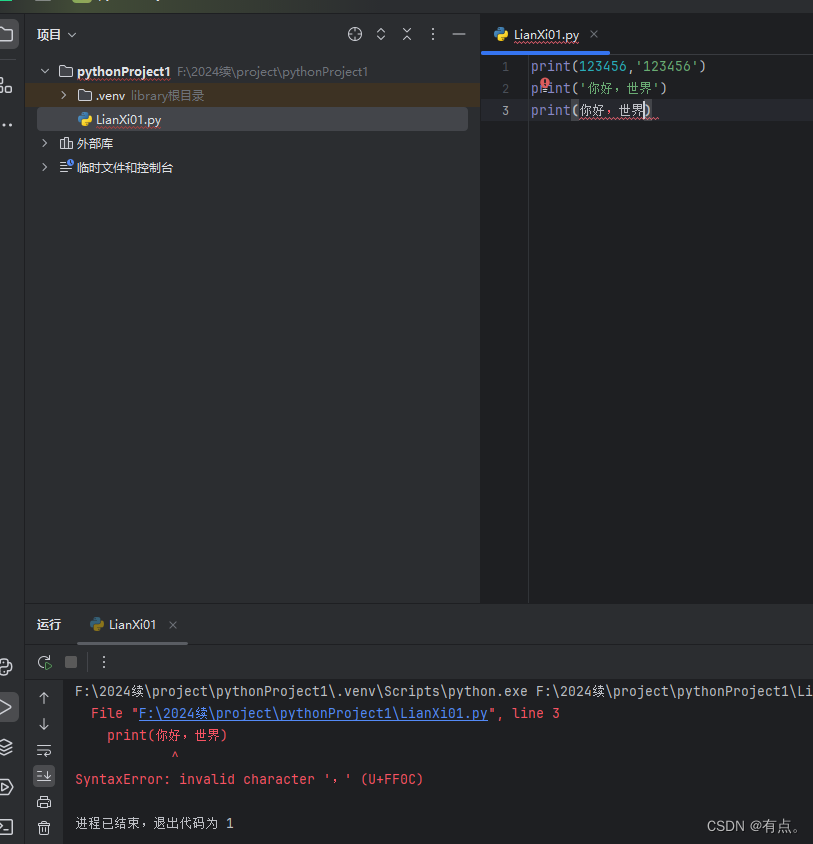Viewport: 813px width, 844px height.
Task: Click the 运行 panel label
Action: coord(48,624)
